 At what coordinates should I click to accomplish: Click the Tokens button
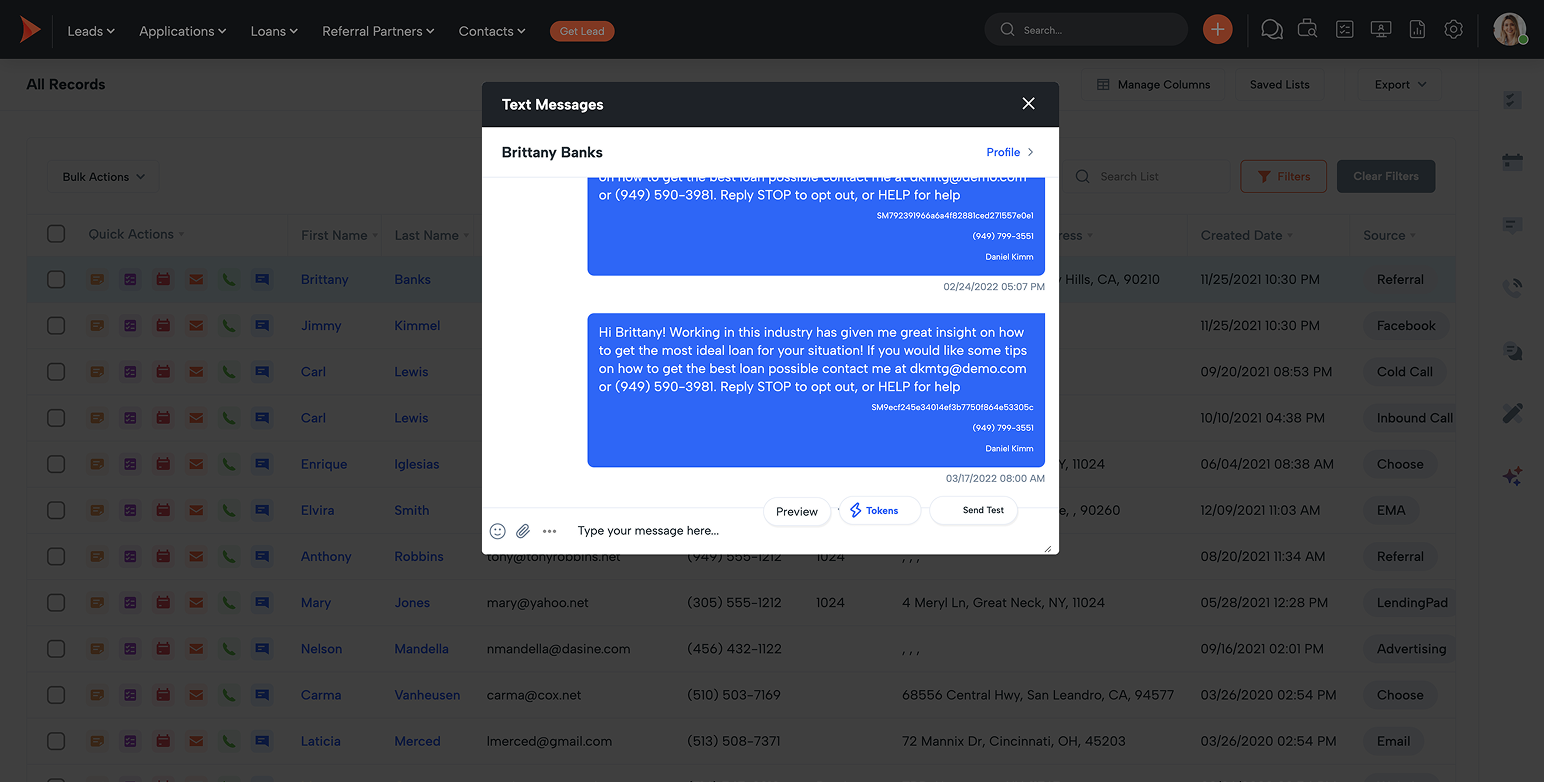point(880,510)
